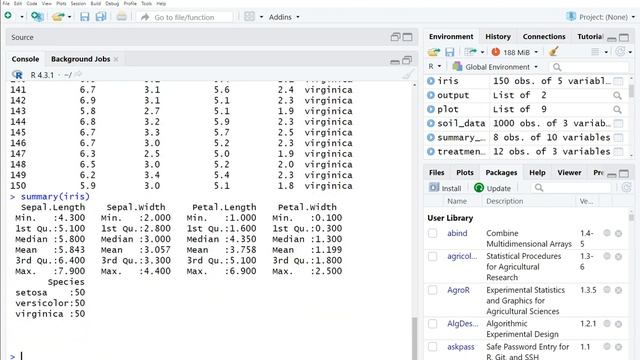640x360 pixels.
Task: Click the Import Dataset icon
Action: click(471, 52)
